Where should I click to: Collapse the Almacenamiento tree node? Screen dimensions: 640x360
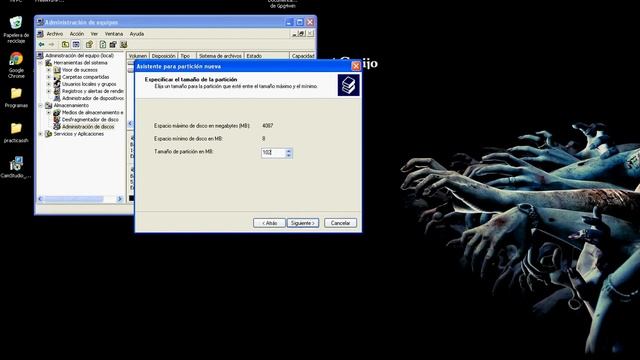point(40,105)
